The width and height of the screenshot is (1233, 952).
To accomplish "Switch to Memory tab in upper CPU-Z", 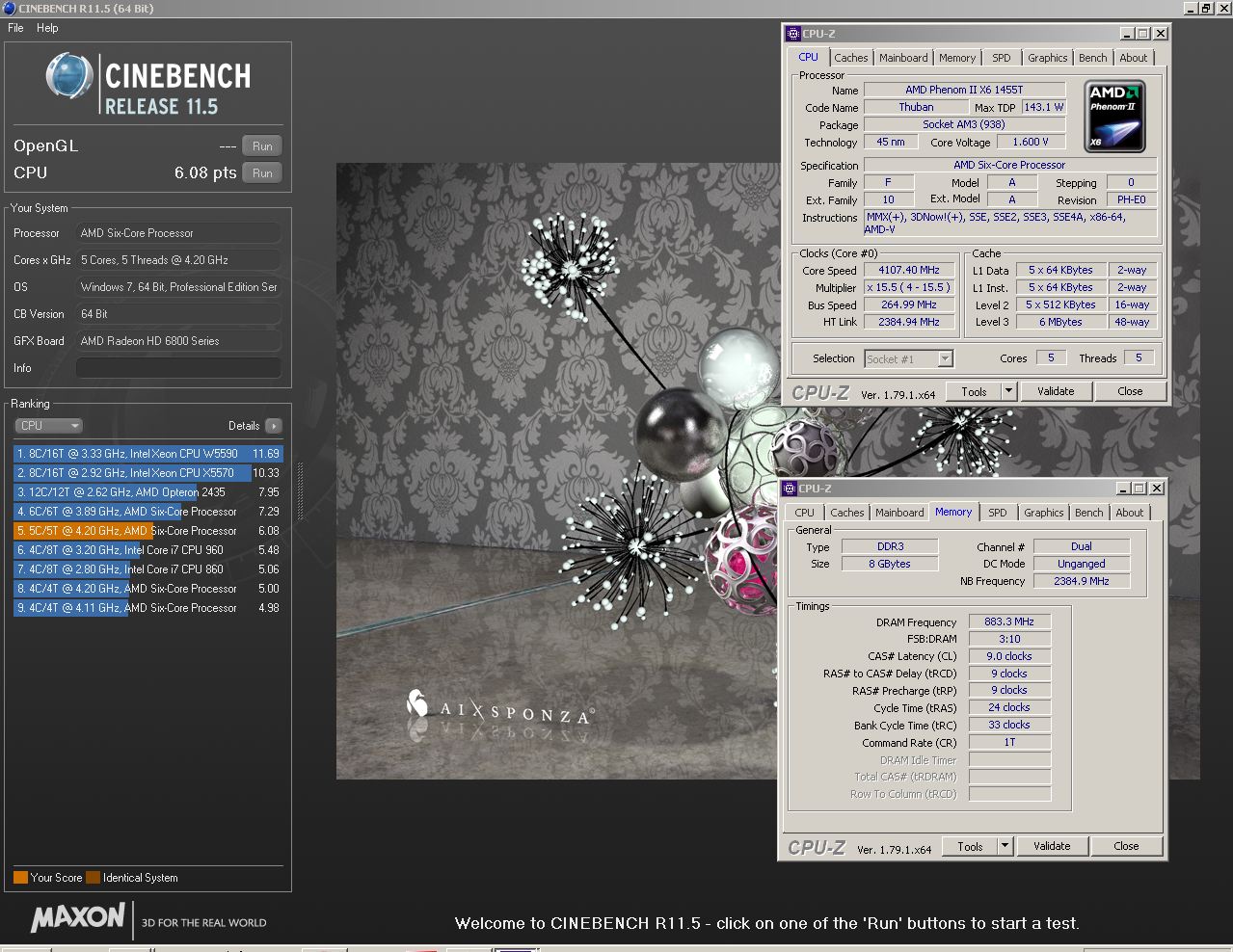I will [x=957, y=58].
